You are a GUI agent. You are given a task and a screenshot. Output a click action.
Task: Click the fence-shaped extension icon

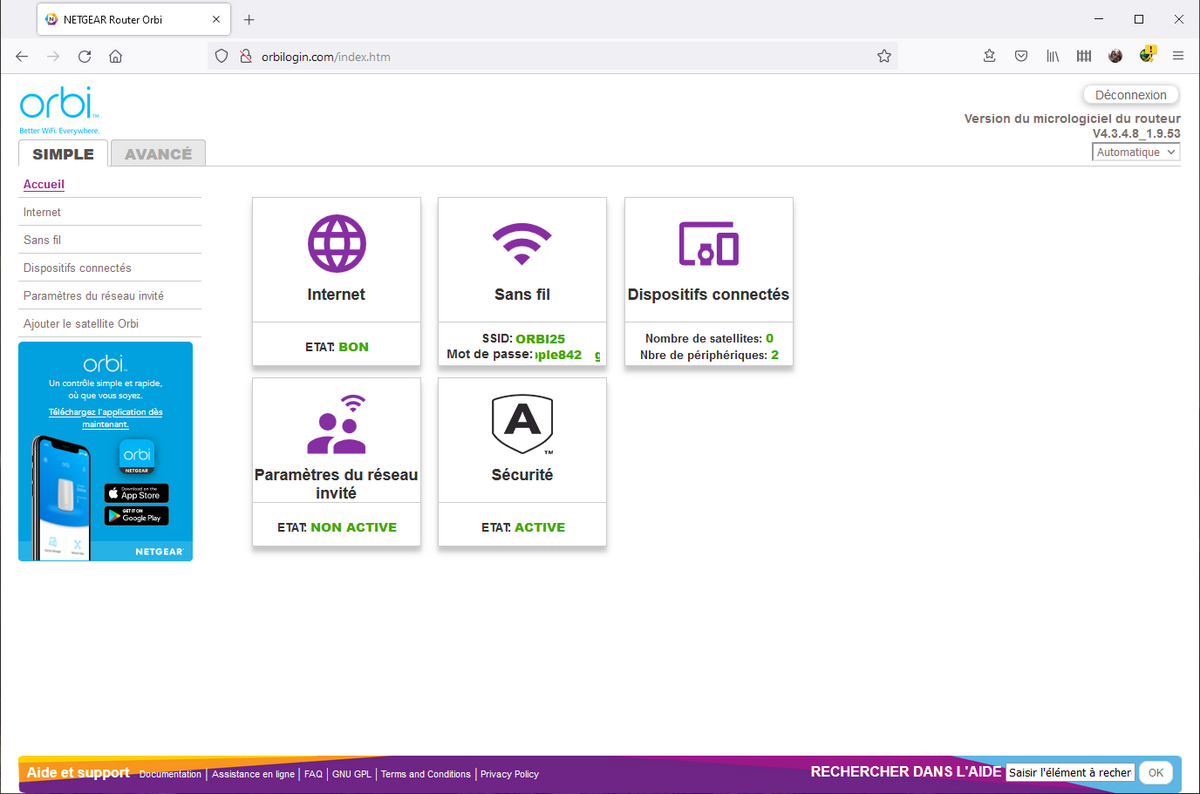click(1084, 57)
